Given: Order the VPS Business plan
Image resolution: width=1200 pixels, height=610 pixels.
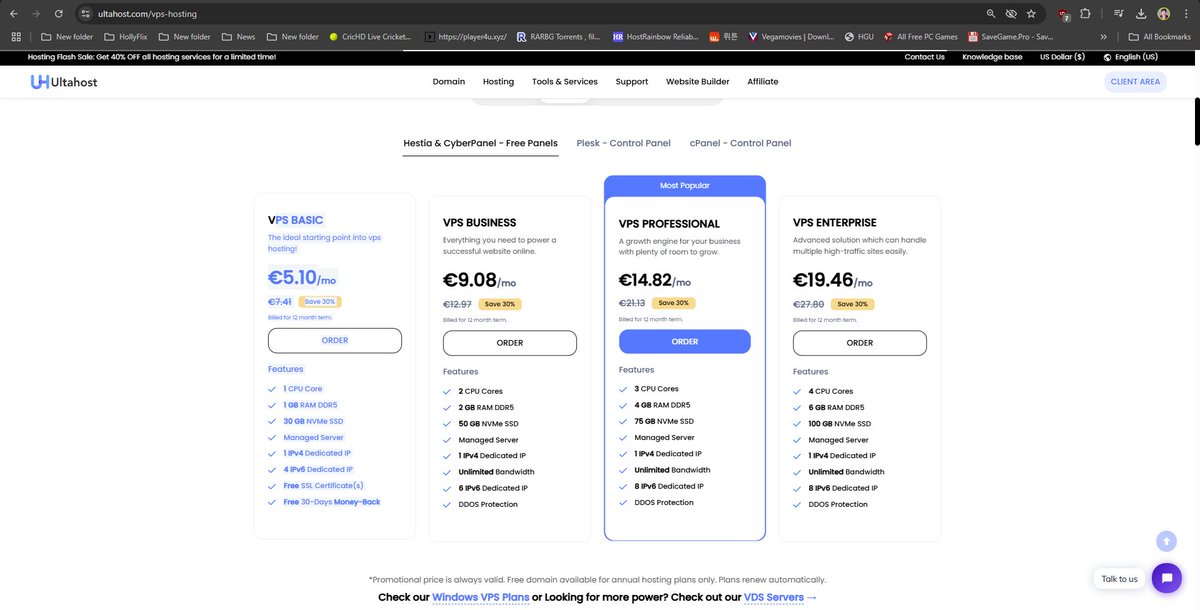Looking at the screenshot, I should pos(510,343).
